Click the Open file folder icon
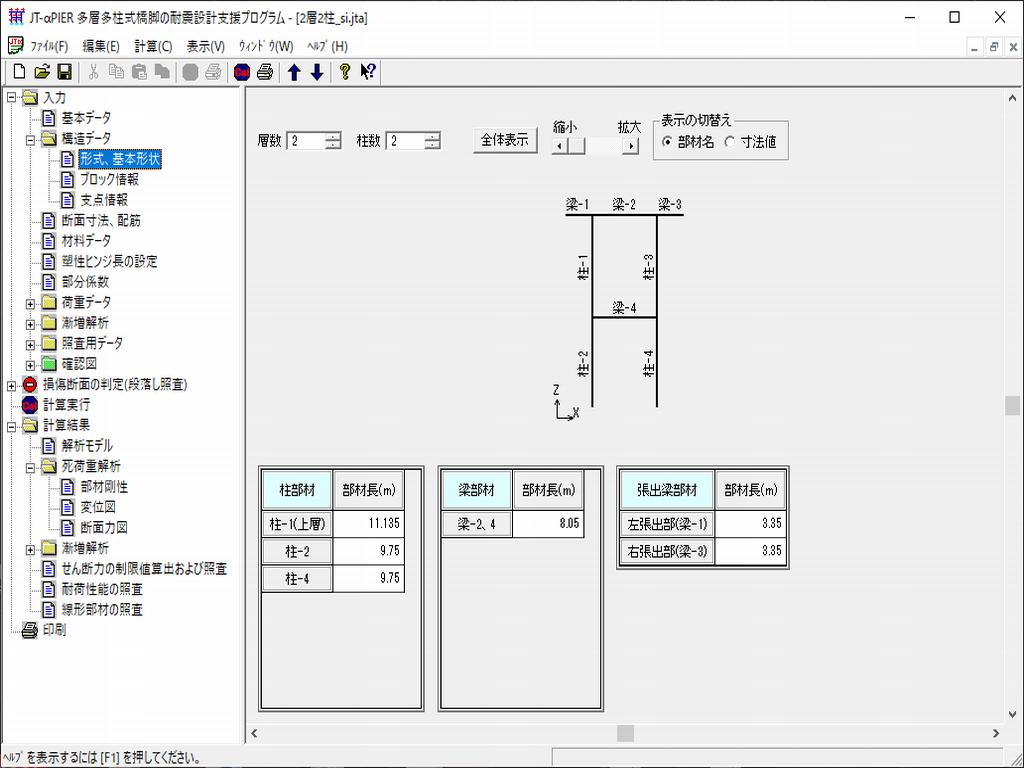Viewport: 1024px width, 768px height. 42,71
